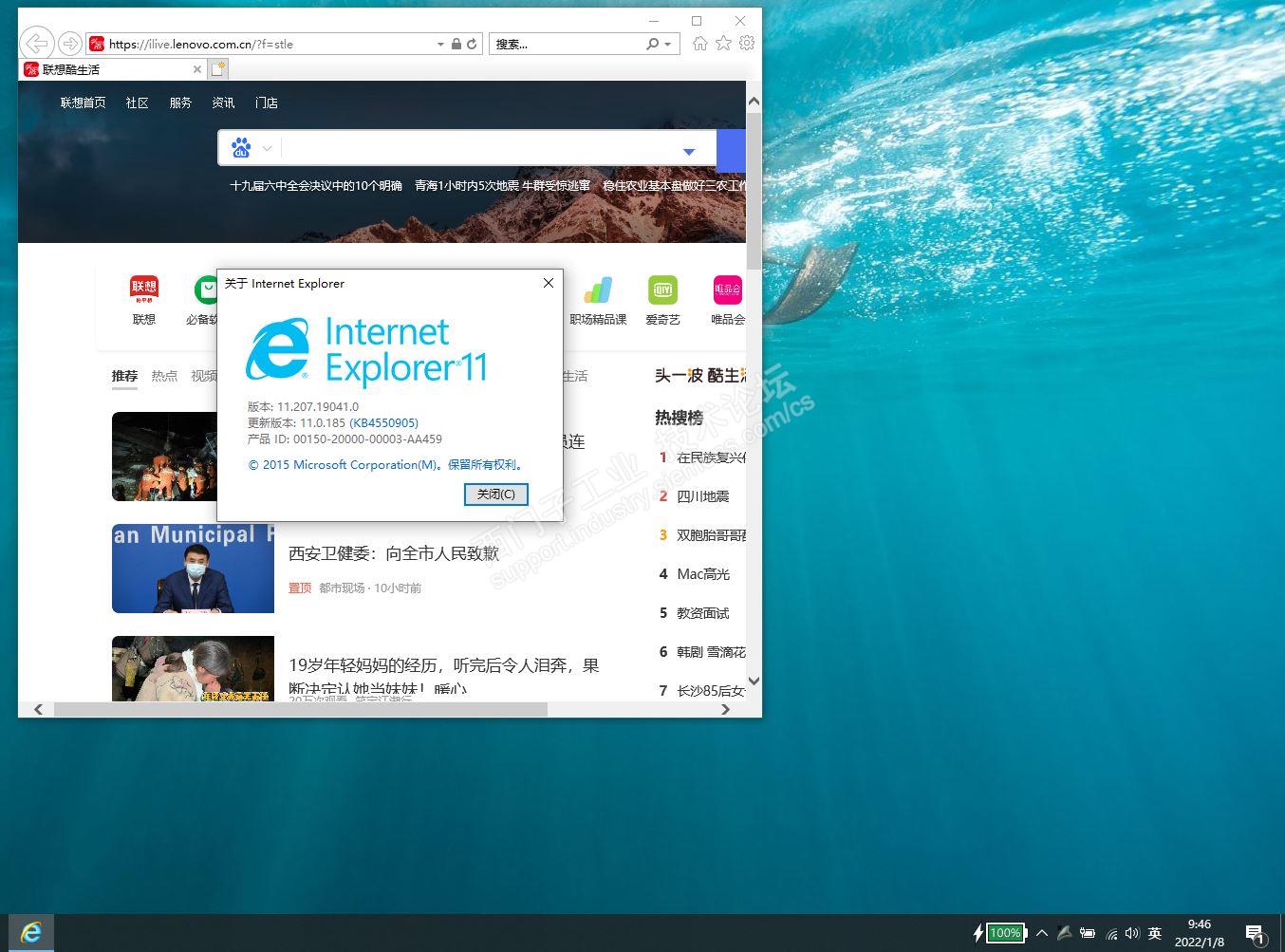The width and height of the screenshot is (1285, 952).
Task: Open headline 十九届六中全会决议中的10个明确
Action: [x=316, y=186]
